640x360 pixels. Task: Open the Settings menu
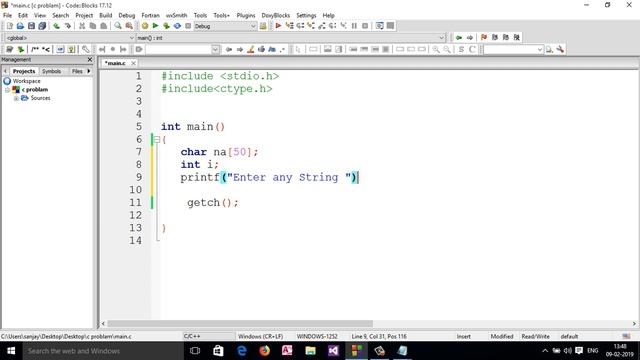click(x=306, y=16)
